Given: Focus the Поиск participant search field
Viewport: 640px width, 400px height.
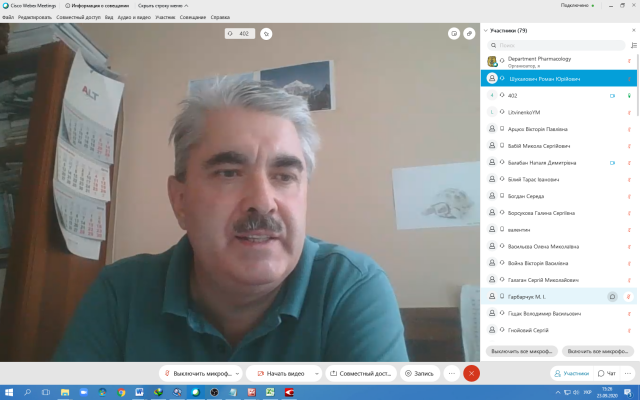Looking at the screenshot, I should pyautogui.click(x=556, y=45).
